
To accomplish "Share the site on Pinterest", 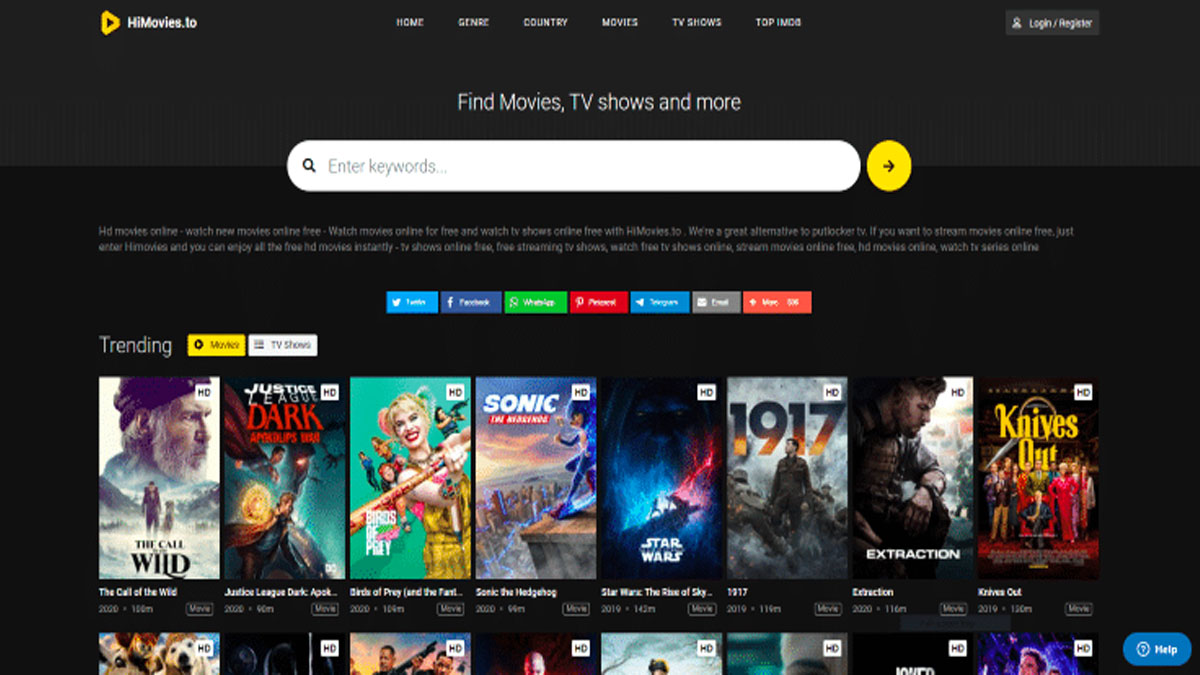I will tap(599, 302).
